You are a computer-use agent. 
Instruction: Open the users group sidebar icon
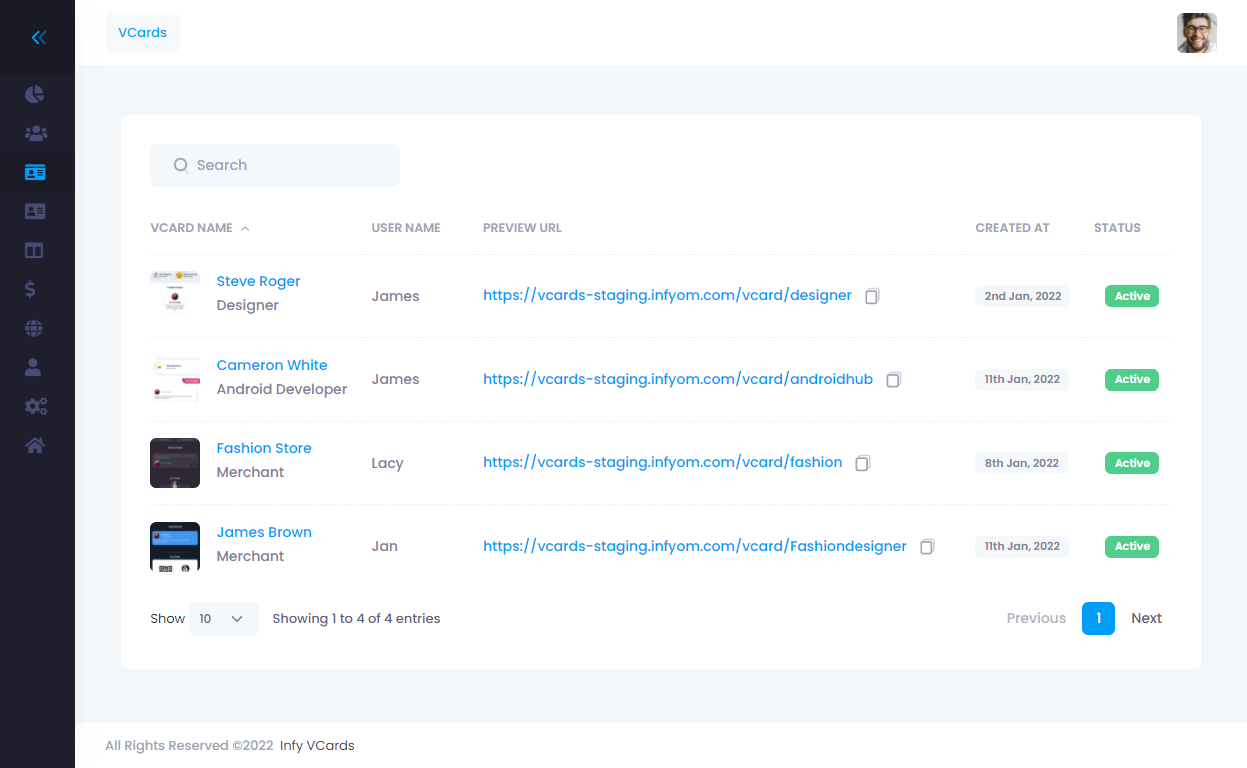[x=35, y=134]
